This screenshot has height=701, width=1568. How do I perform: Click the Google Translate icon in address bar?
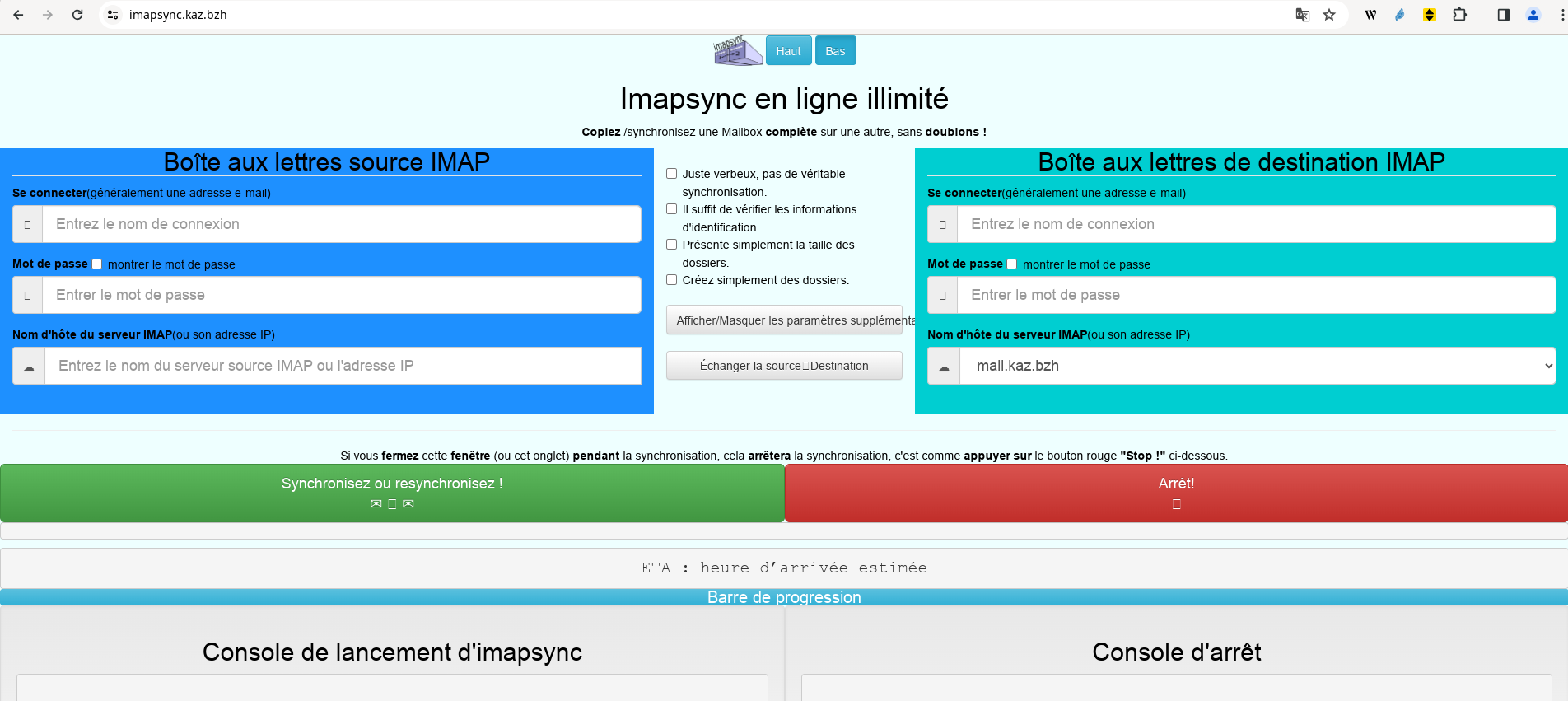[1302, 15]
